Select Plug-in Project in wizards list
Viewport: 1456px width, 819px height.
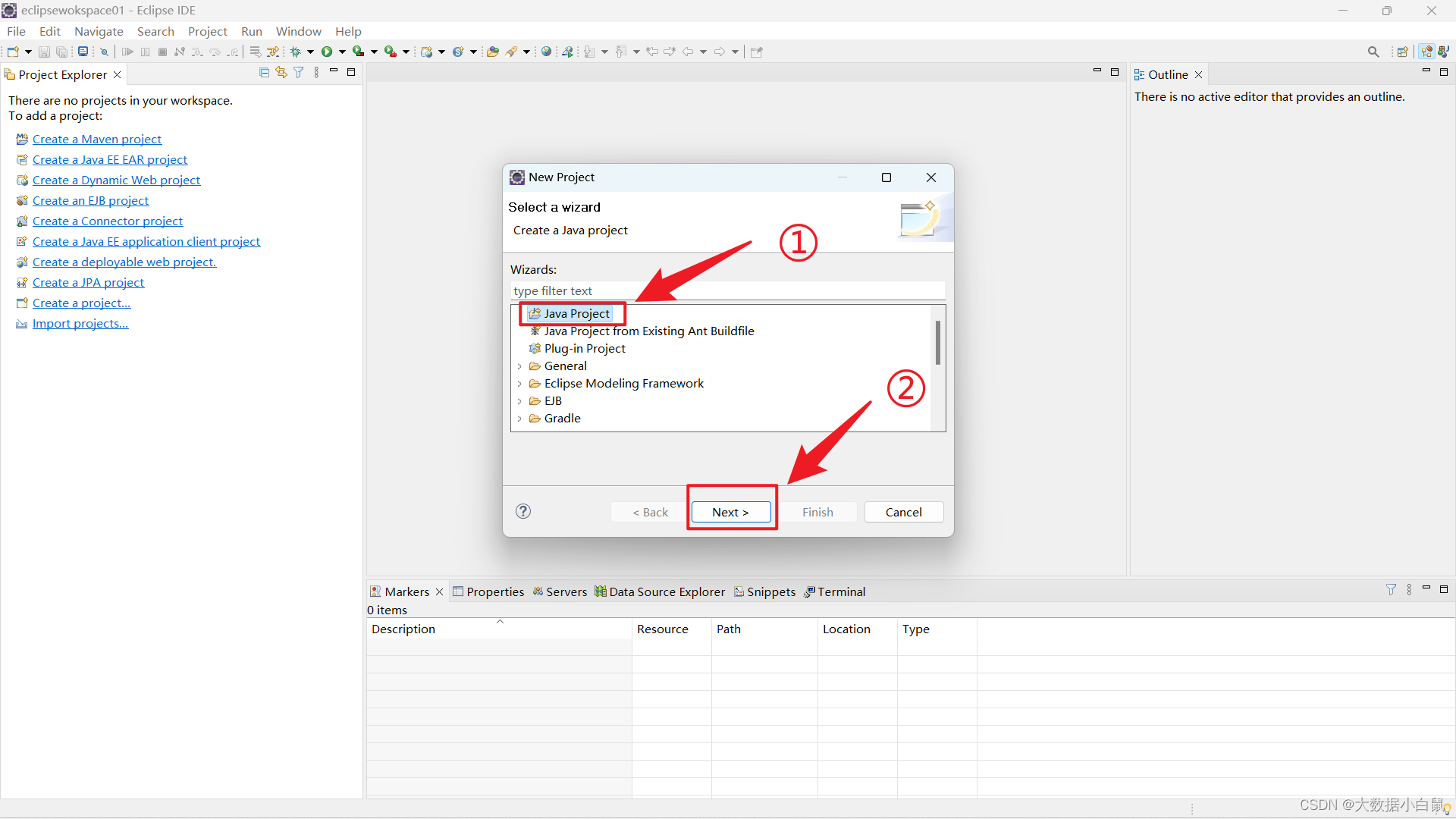(584, 349)
